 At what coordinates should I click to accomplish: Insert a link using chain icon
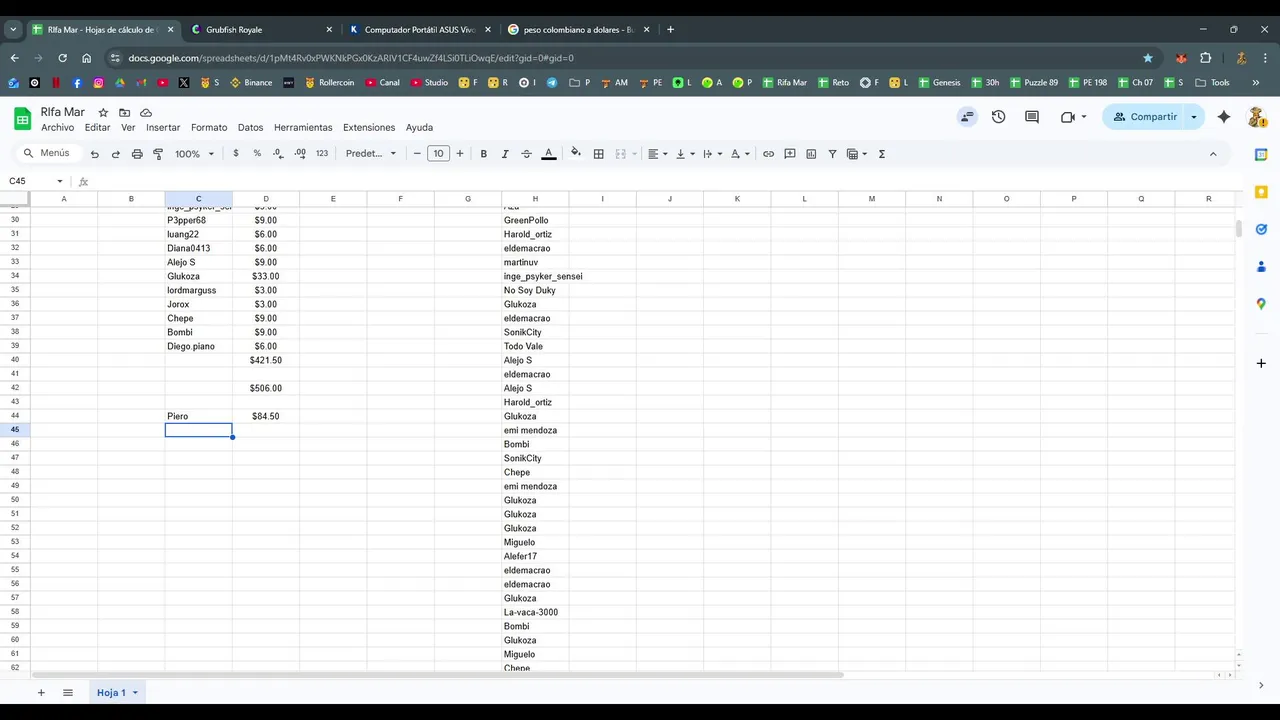(x=768, y=154)
